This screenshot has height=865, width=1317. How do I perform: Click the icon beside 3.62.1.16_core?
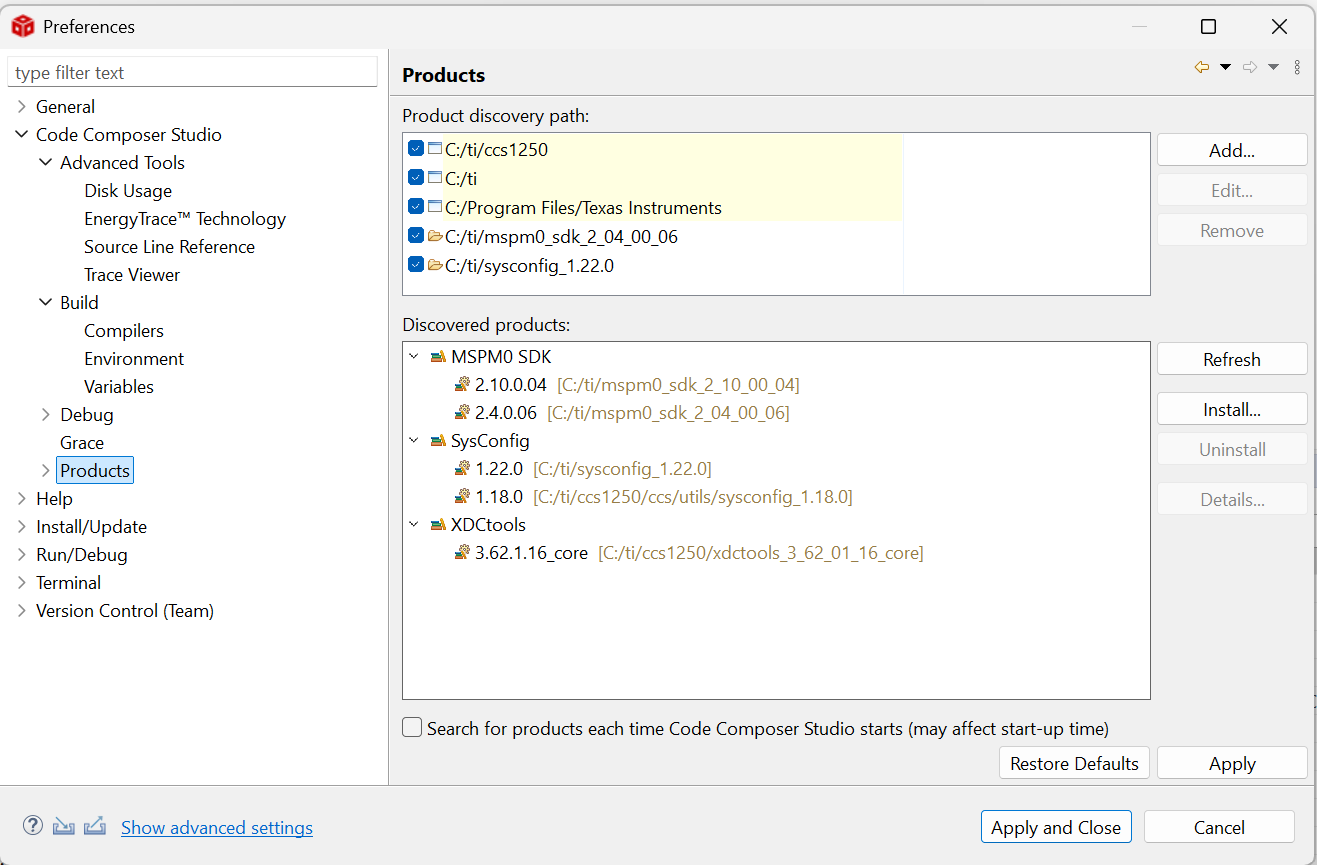click(462, 553)
